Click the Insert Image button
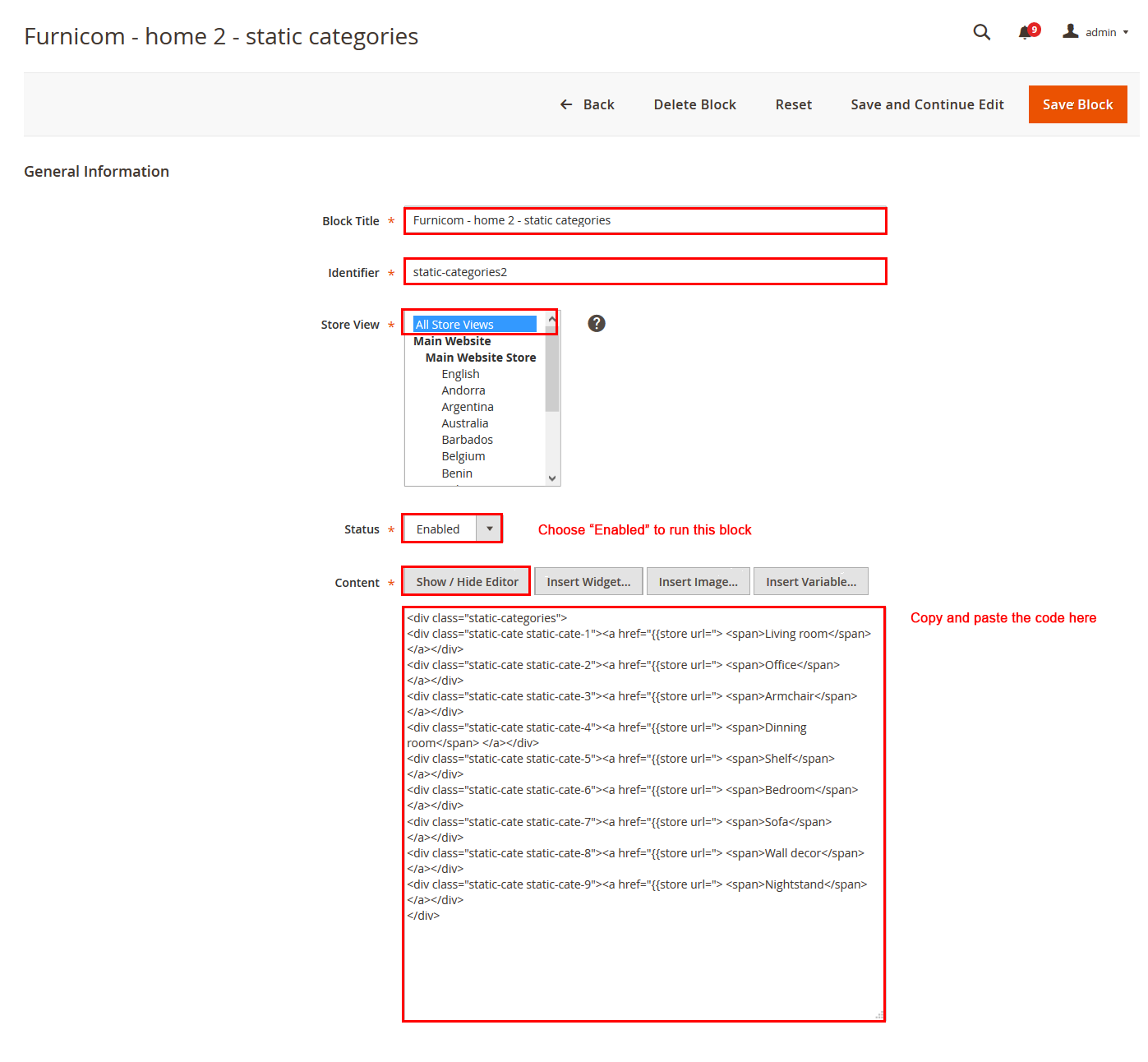1148x1062 pixels. coord(698,582)
